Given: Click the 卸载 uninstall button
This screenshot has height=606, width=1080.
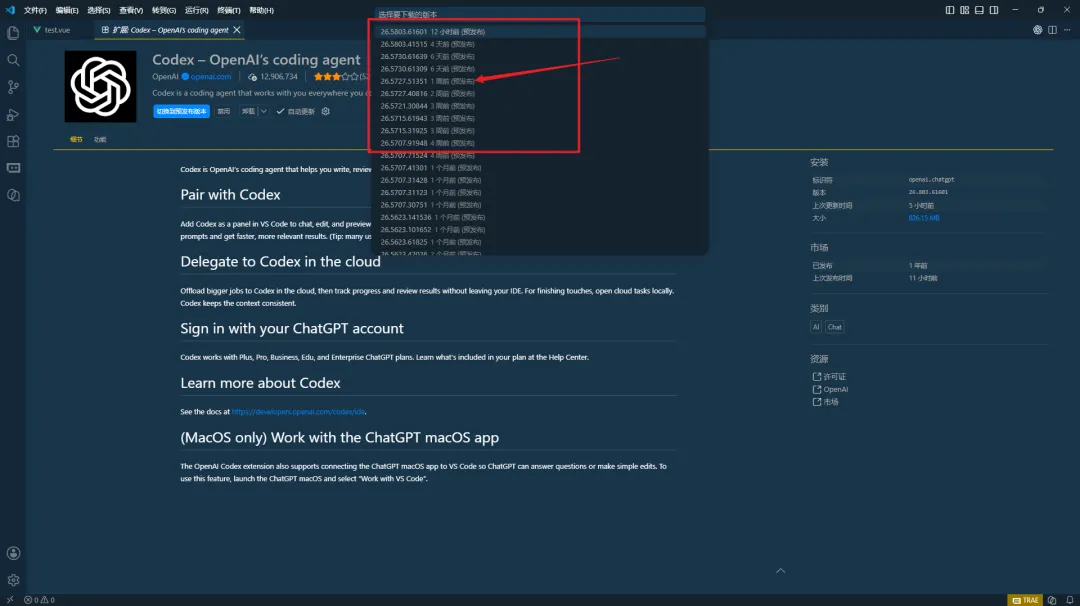Looking at the screenshot, I should (248, 111).
